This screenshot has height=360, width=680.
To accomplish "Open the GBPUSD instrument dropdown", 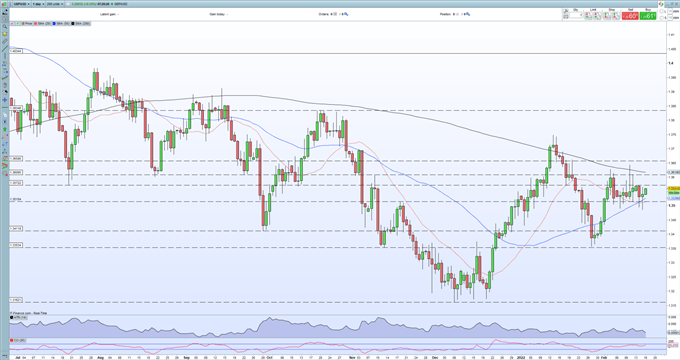I will point(22,4).
